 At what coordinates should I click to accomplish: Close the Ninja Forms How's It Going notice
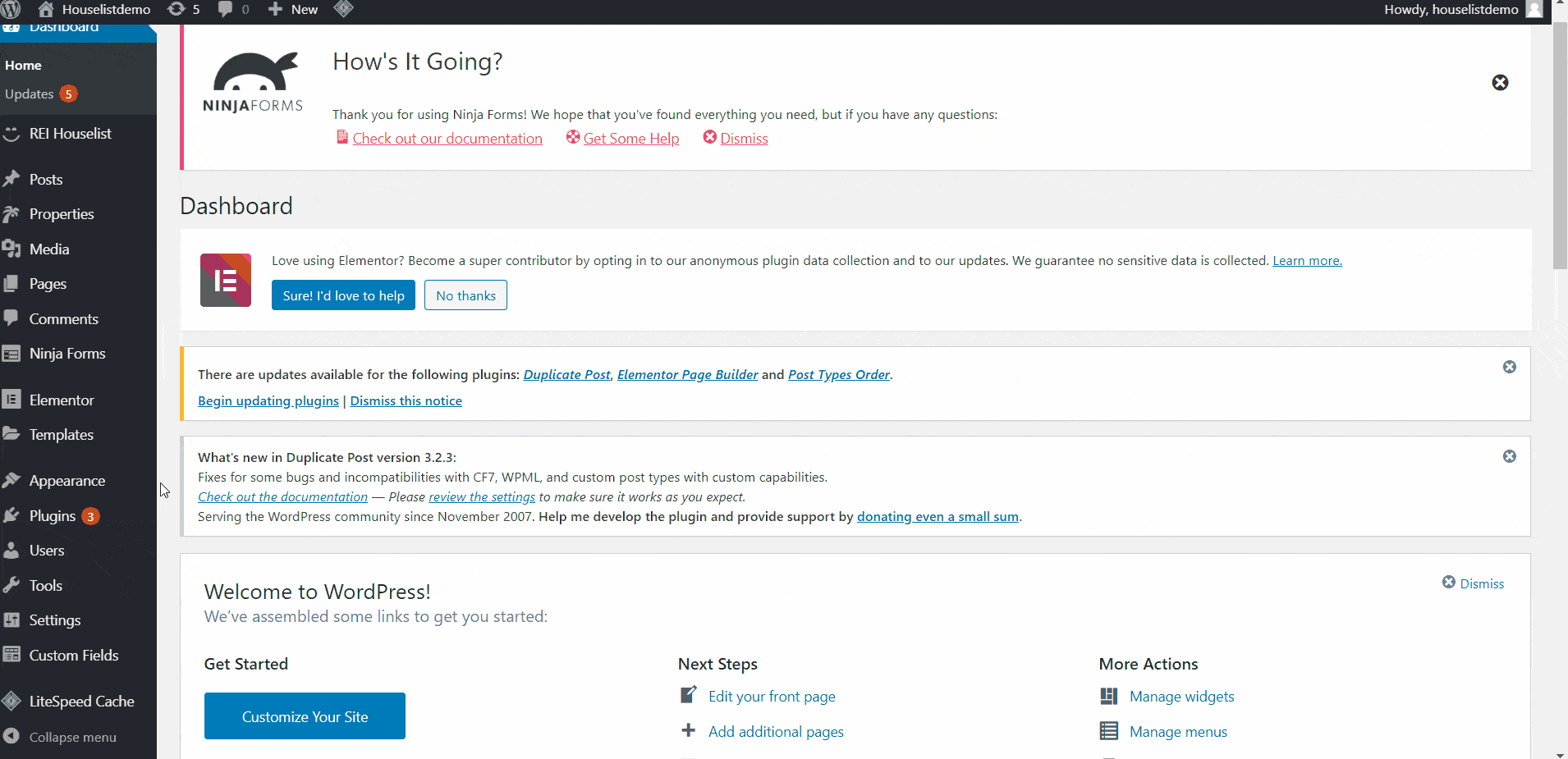[1500, 82]
